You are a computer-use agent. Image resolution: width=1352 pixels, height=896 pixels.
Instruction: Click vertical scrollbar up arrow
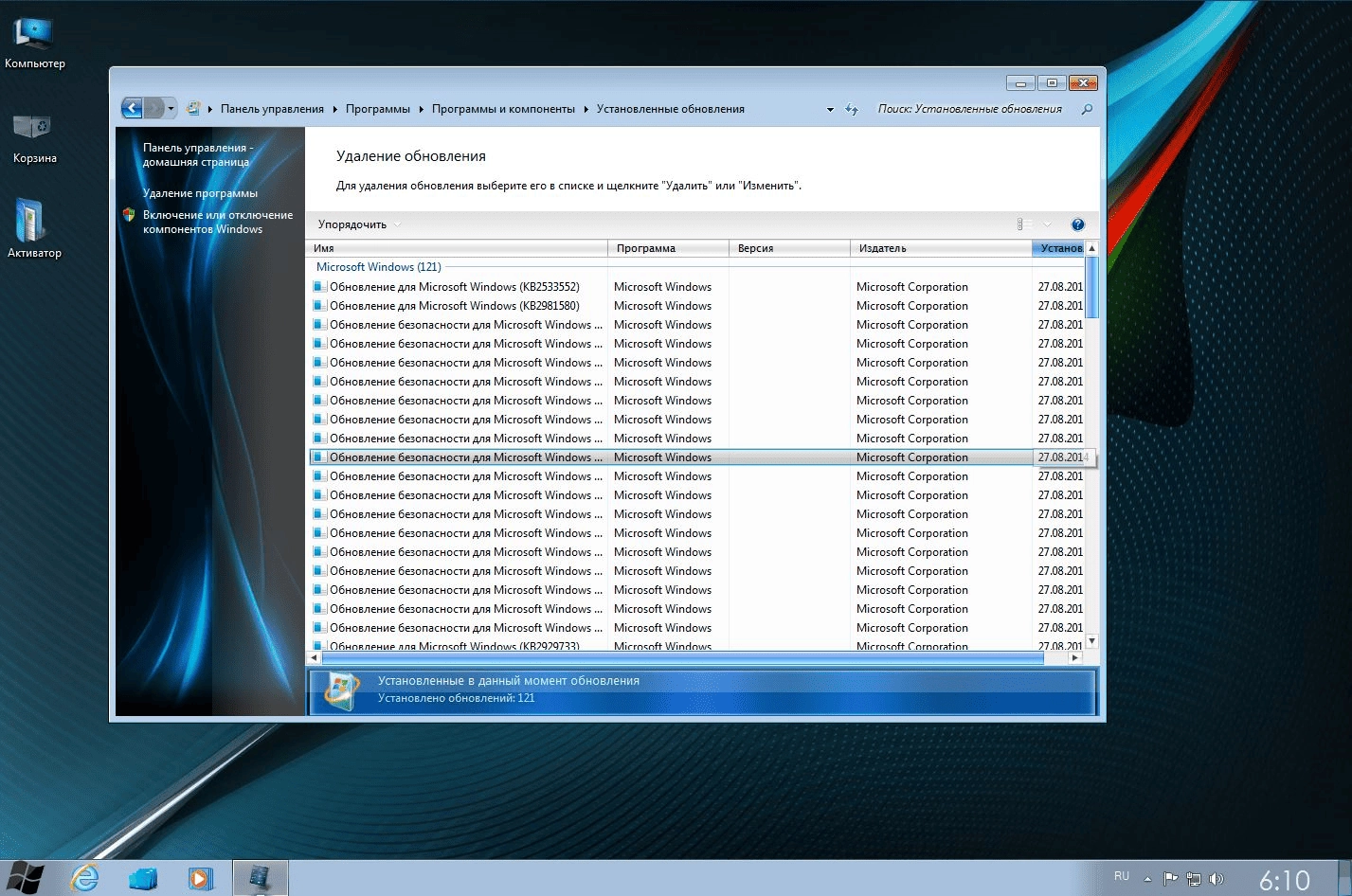click(1091, 248)
